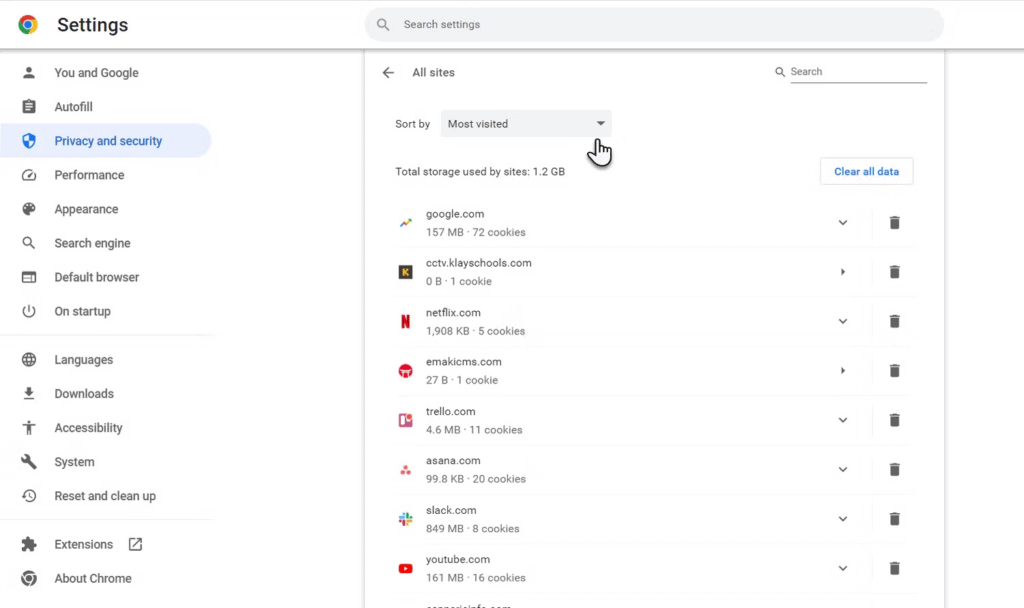Go to Autofill in the sidebar
Image resolution: width=1024 pixels, height=608 pixels.
point(73,107)
